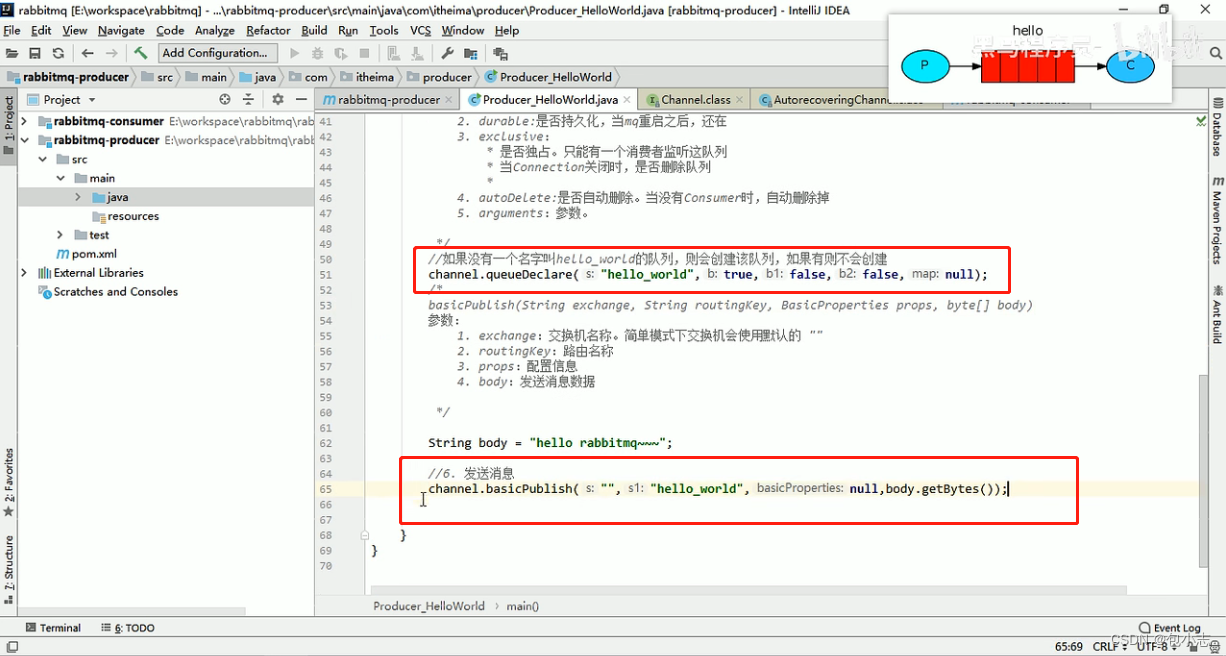Click Collapse All icon in Project panel
Viewport: 1226px width, 656px height.
[249, 99]
